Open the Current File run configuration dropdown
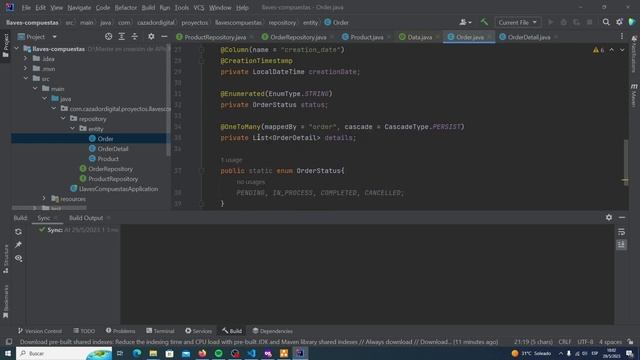This screenshot has width=640, height=360. click(518, 22)
